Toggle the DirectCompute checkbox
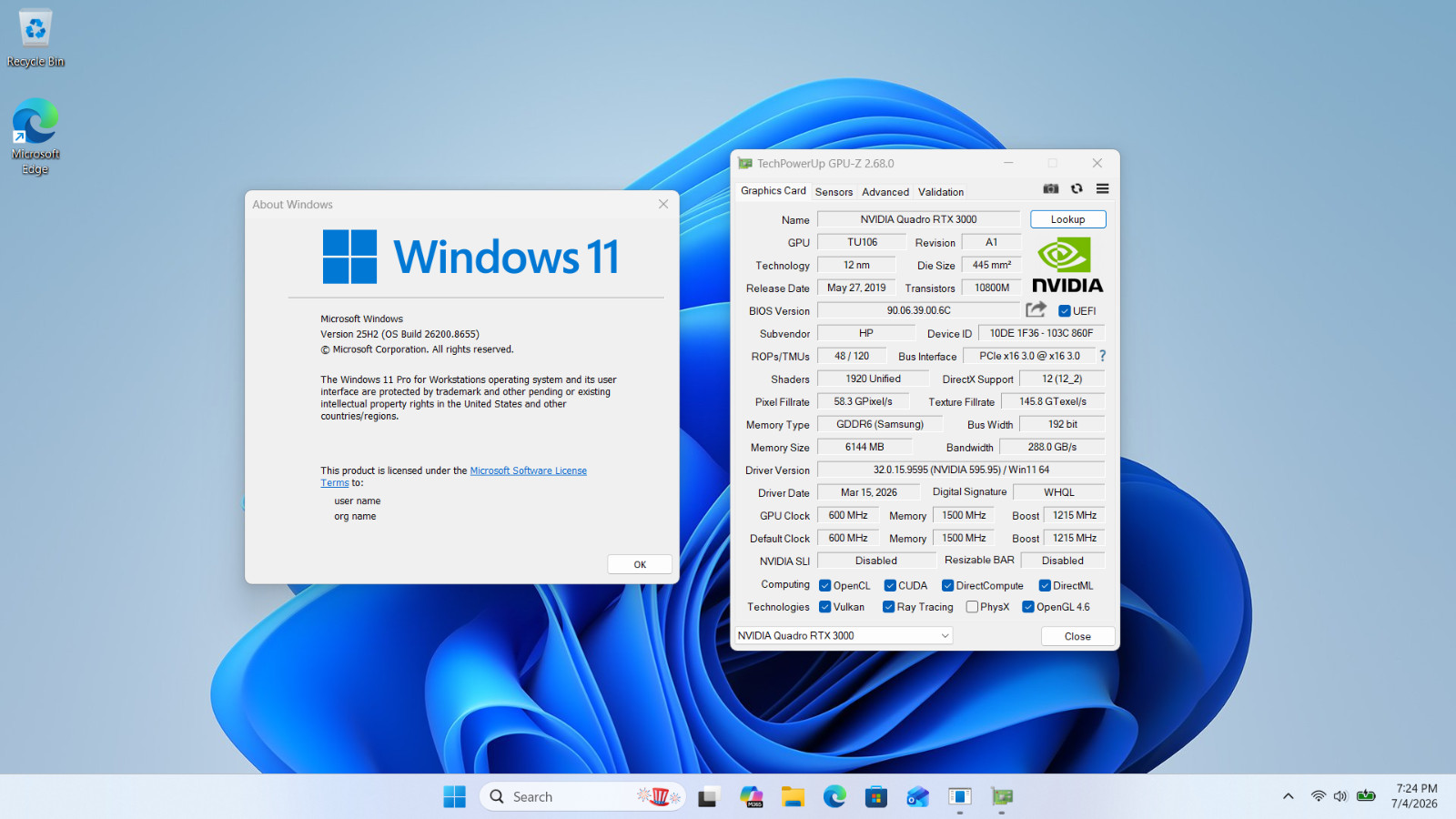The image size is (1456, 819). [947, 585]
